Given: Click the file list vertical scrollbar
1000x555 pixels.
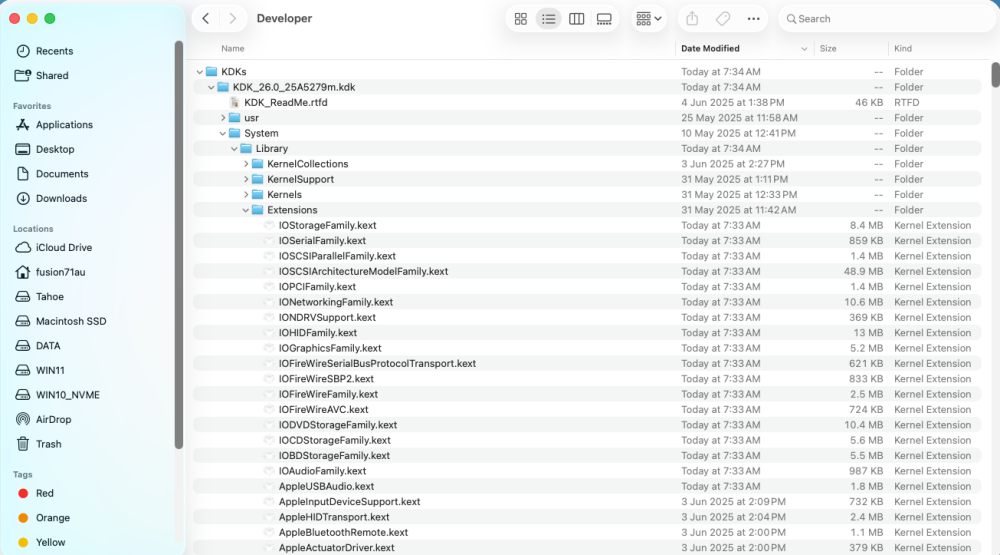Looking at the screenshot, I should [996, 75].
